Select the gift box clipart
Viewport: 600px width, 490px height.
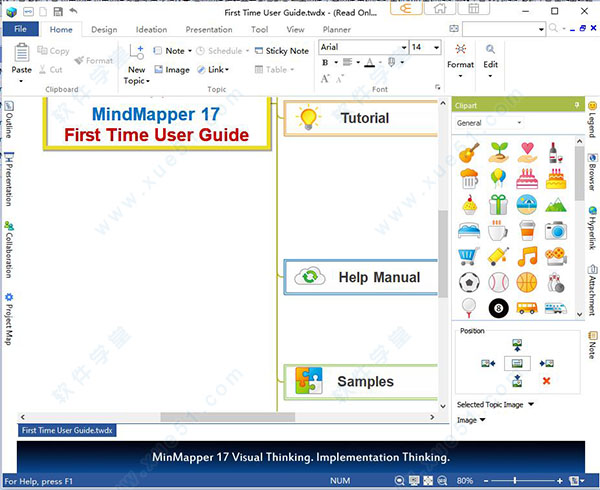[498, 204]
